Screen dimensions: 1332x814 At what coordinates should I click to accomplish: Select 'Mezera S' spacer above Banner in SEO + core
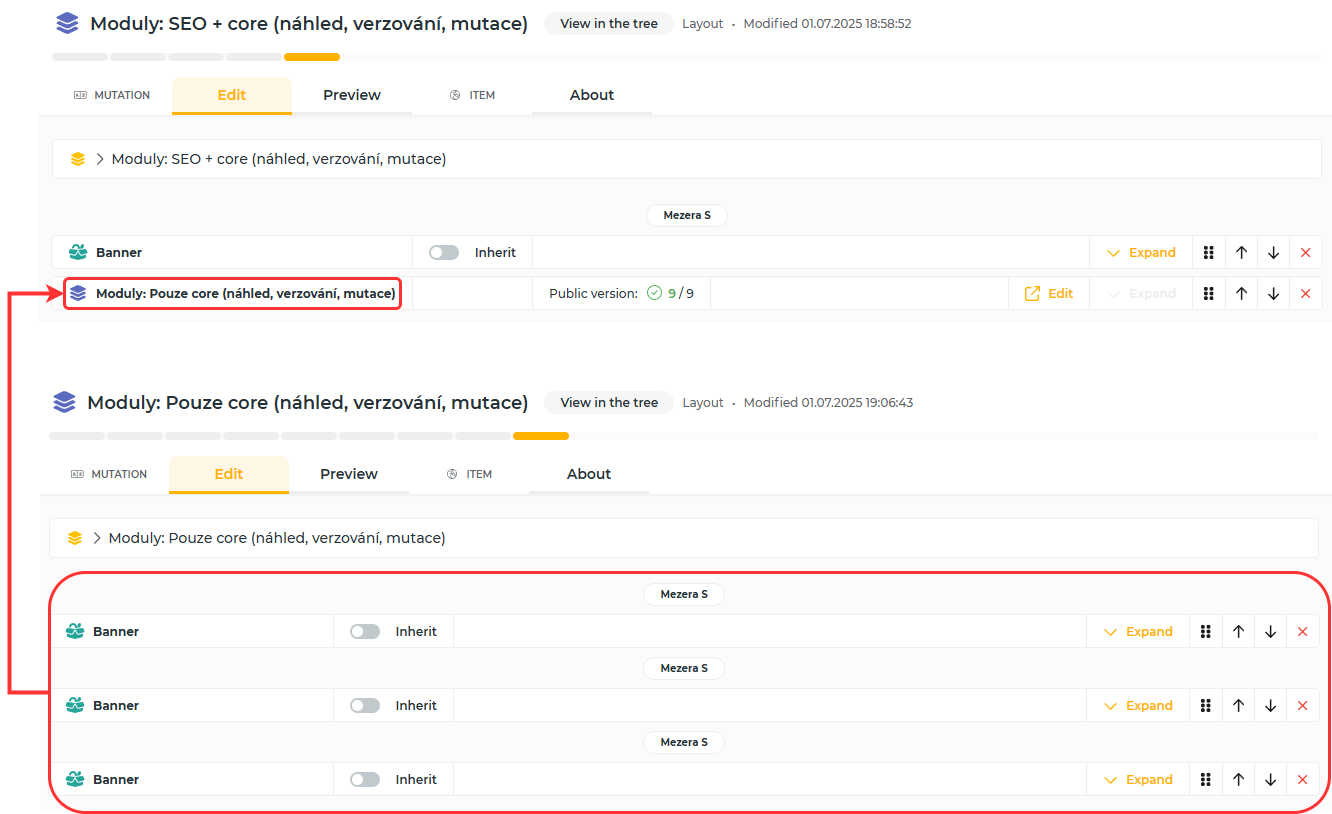[686, 215]
